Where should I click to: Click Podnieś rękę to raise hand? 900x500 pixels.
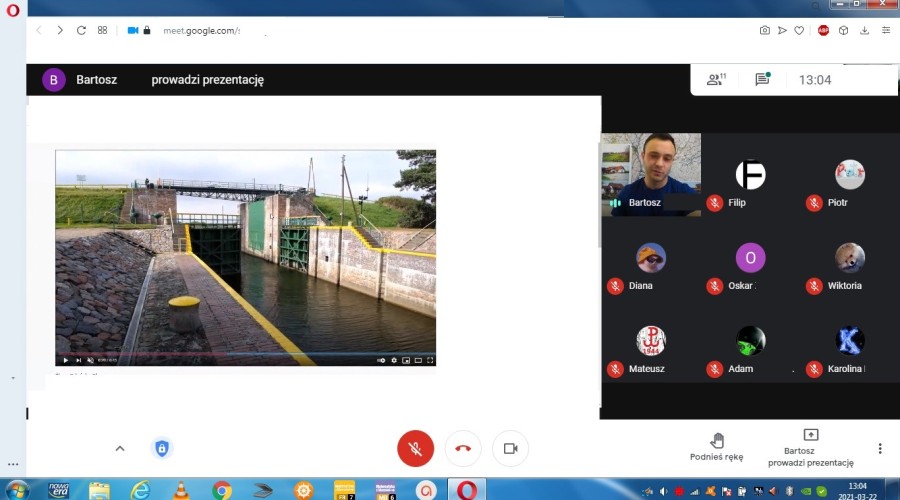pos(716,446)
